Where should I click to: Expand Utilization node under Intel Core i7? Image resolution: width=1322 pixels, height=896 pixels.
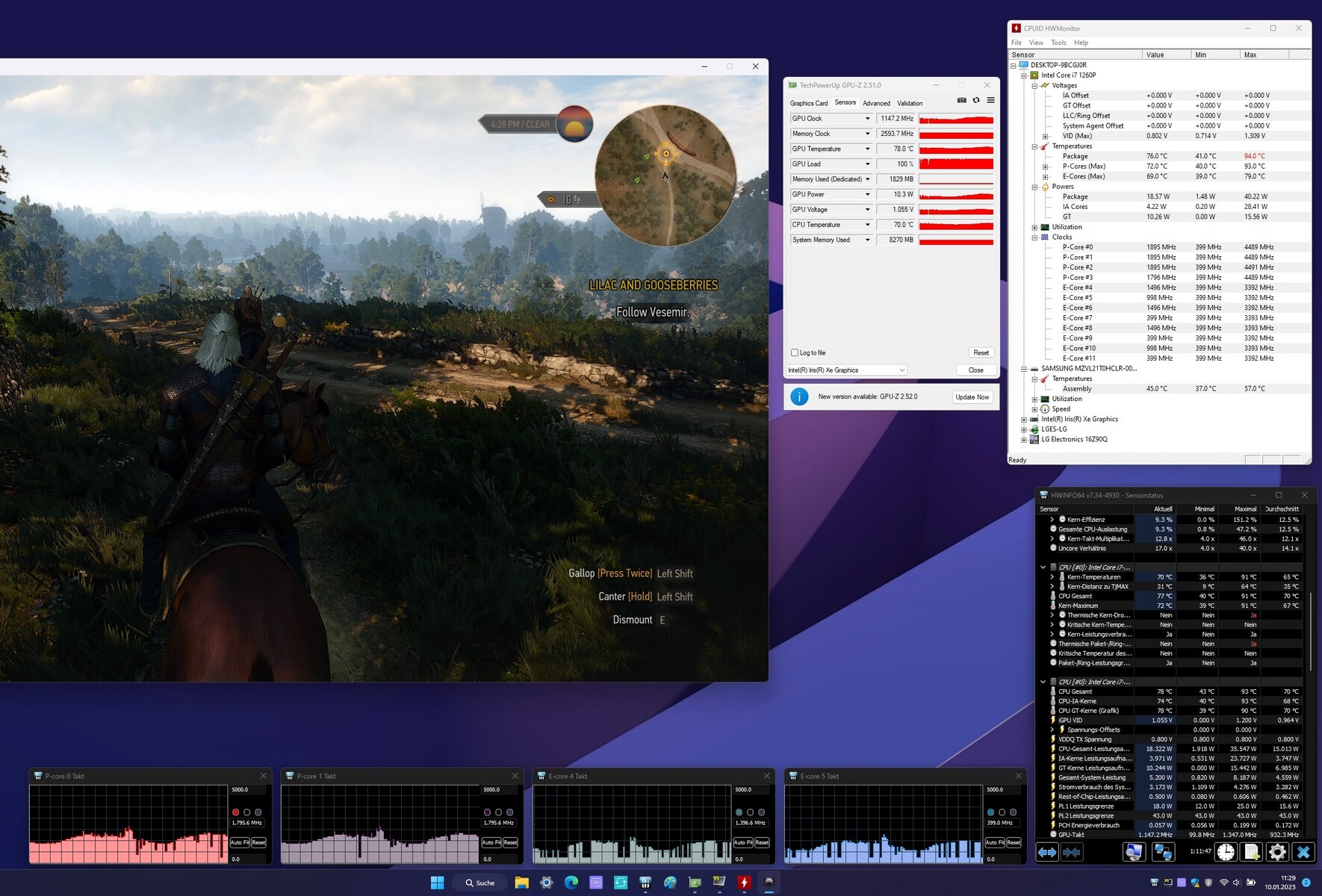pyautogui.click(x=1034, y=228)
